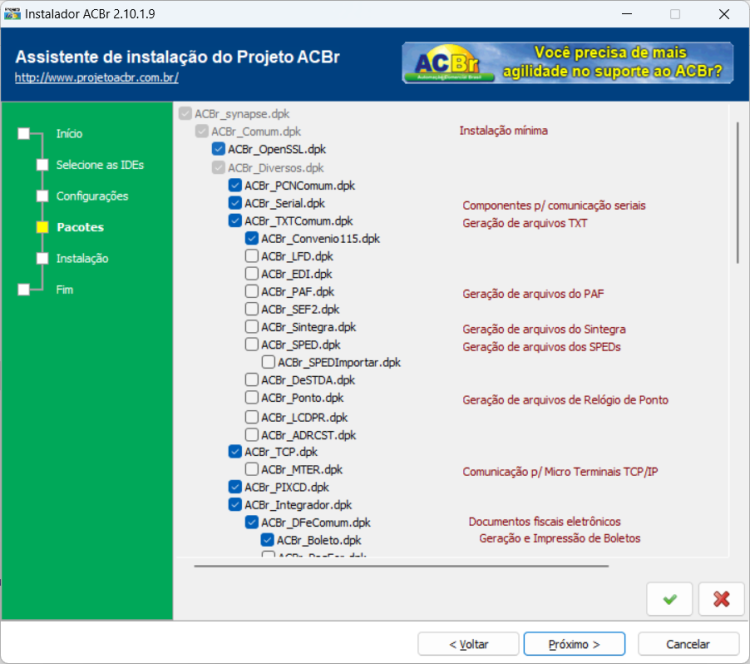Screen dimensions: 750x664
Task: Uncheck the ACBr_PIXCD.dpk checkbox
Action: tap(235, 487)
